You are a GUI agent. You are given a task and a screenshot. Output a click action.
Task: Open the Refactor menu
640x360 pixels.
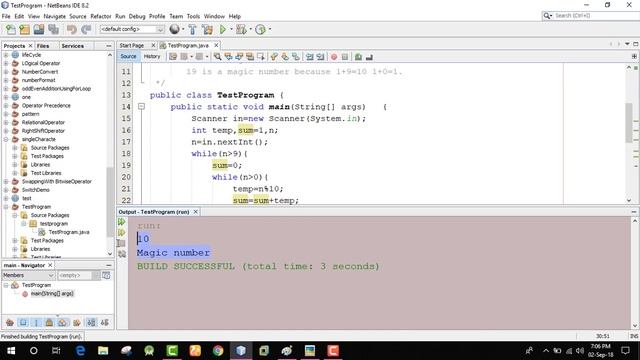coord(101,16)
